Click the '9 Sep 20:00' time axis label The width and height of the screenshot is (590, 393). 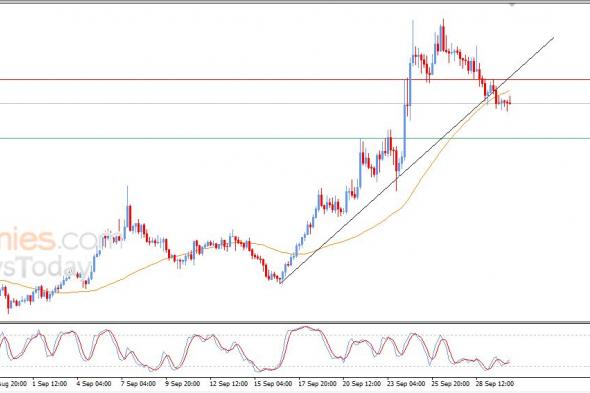[182, 384]
